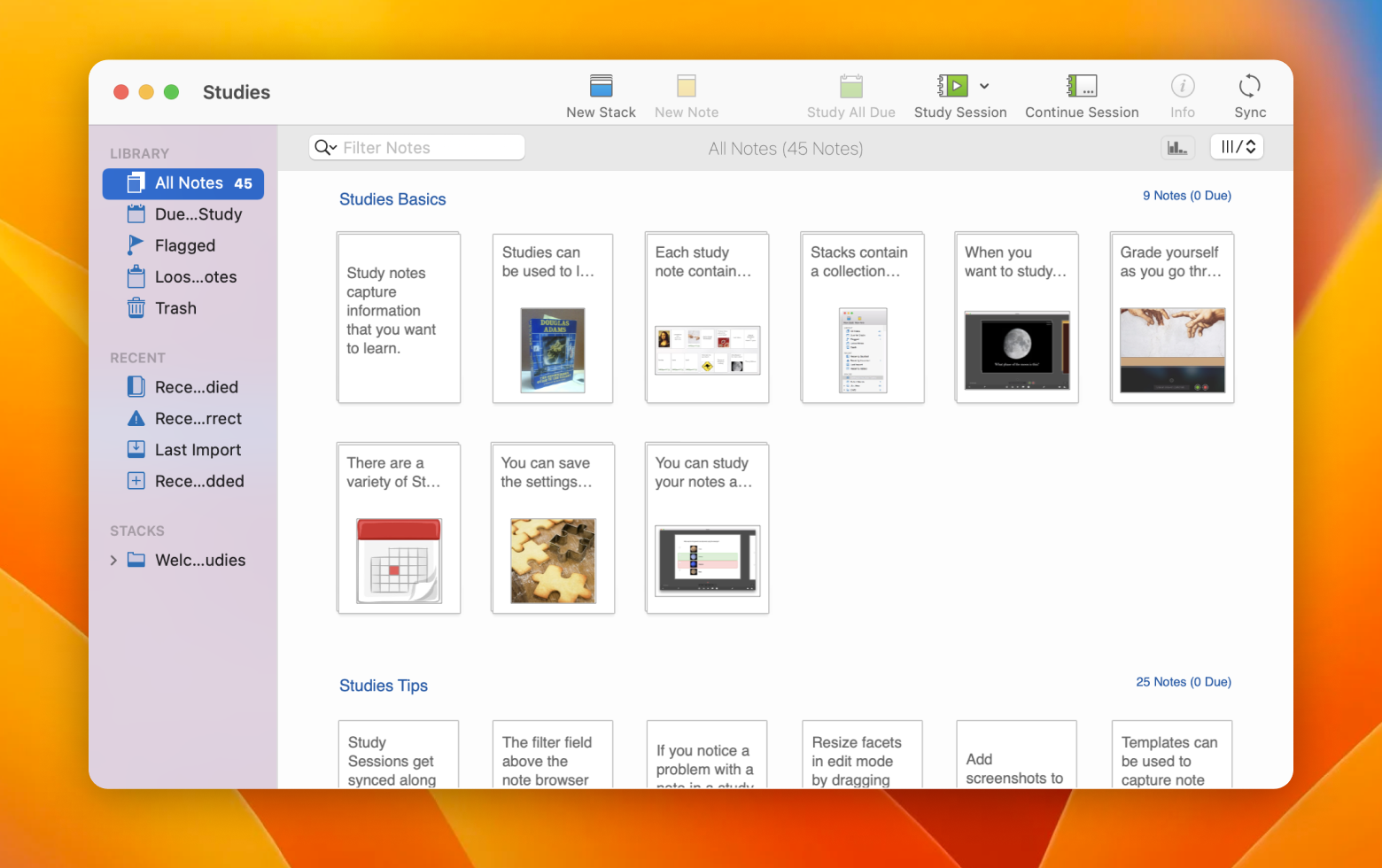Viewport: 1382px width, 868px height.
Task: Create a New Note from the toolbar
Action: point(686,95)
